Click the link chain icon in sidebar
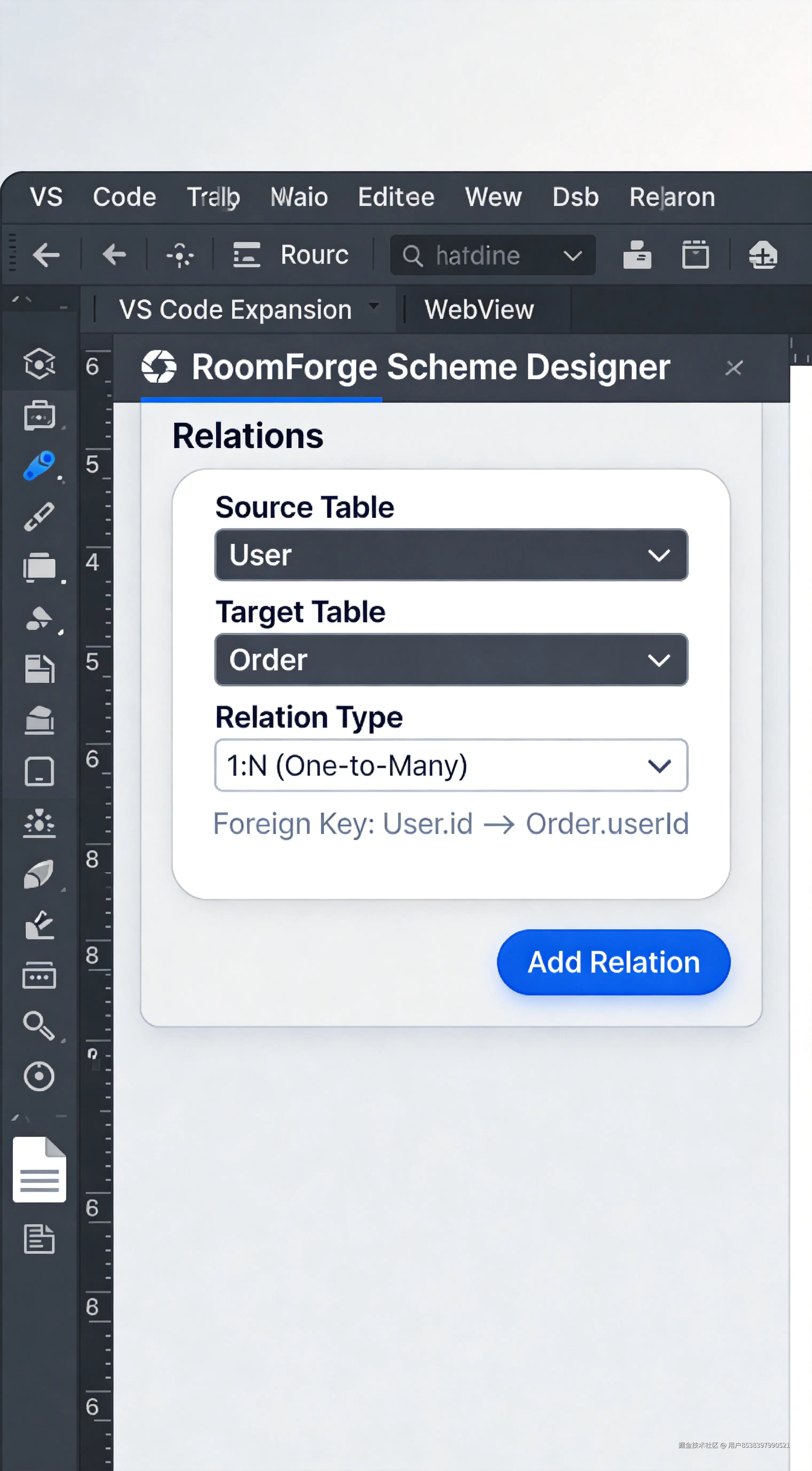This screenshot has height=1471, width=812. click(x=39, y=516)
